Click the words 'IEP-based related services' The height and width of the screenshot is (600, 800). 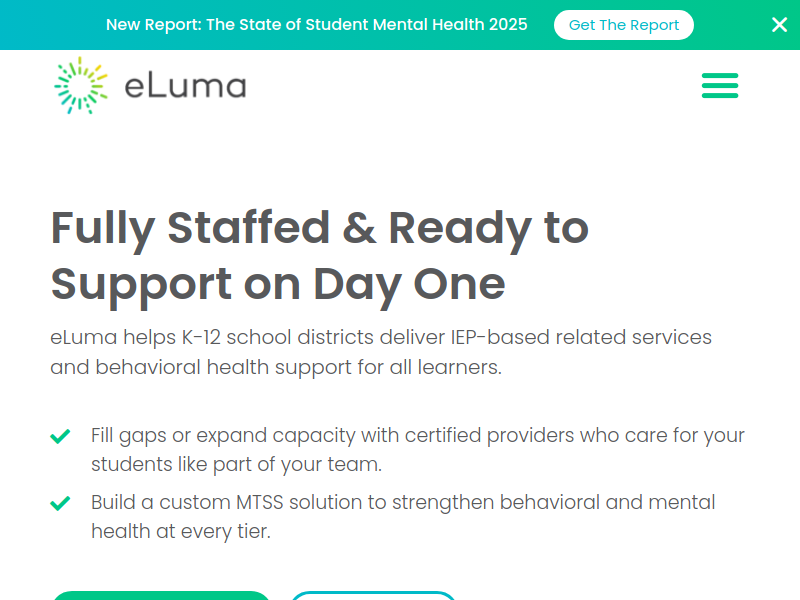coord(582,337)
